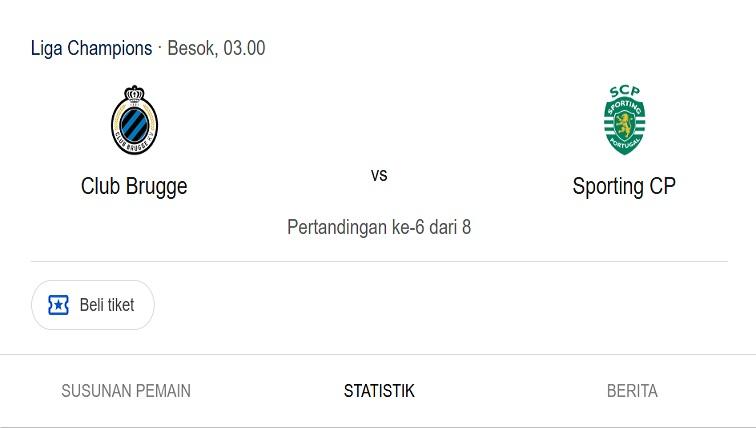Click the crown atop the Club Brugge crest
Viewport: 756px width, 428px height.
[x=134, y=93]
